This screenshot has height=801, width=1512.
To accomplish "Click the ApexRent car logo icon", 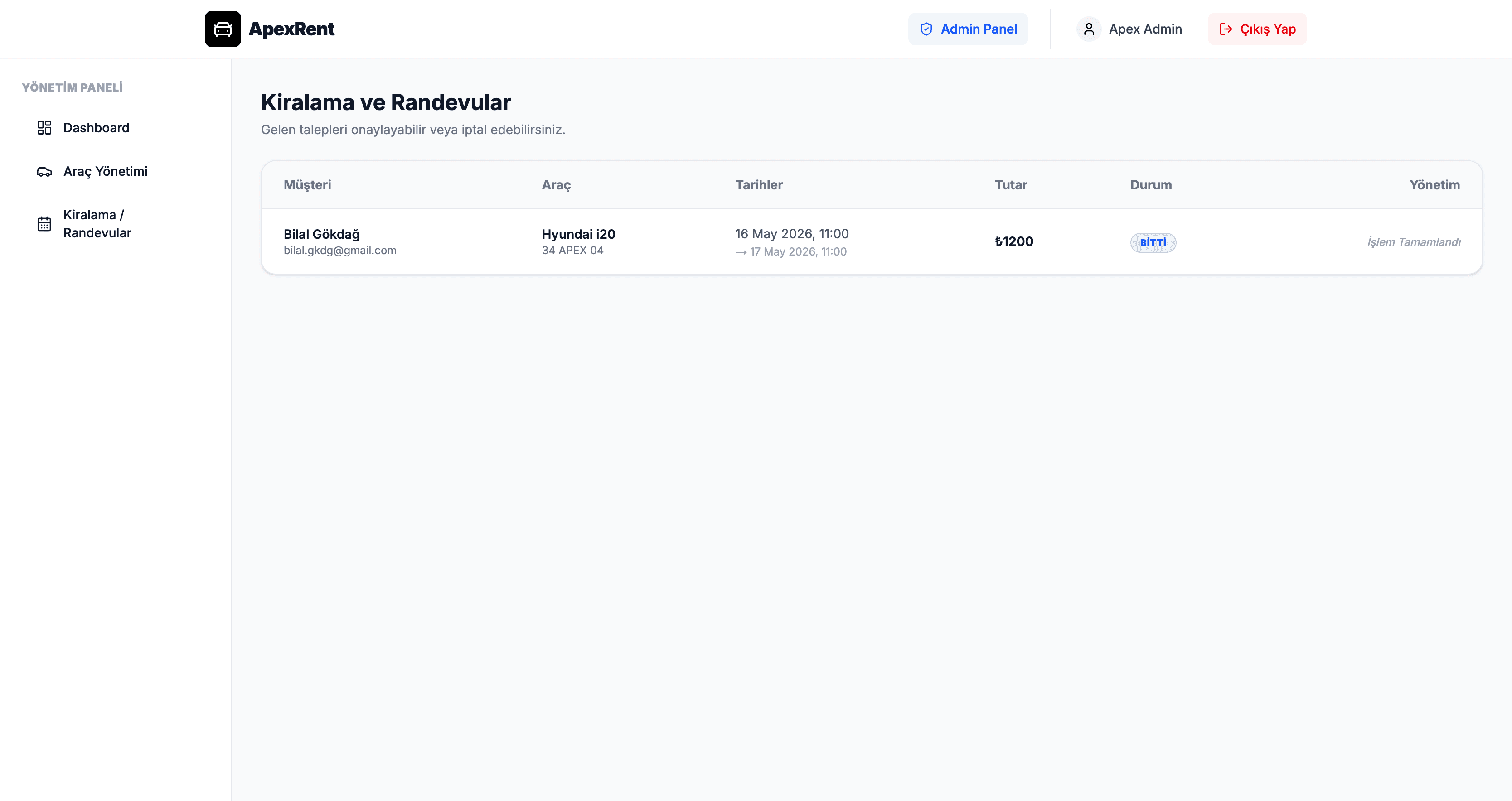I will click(x=223, y=29).
